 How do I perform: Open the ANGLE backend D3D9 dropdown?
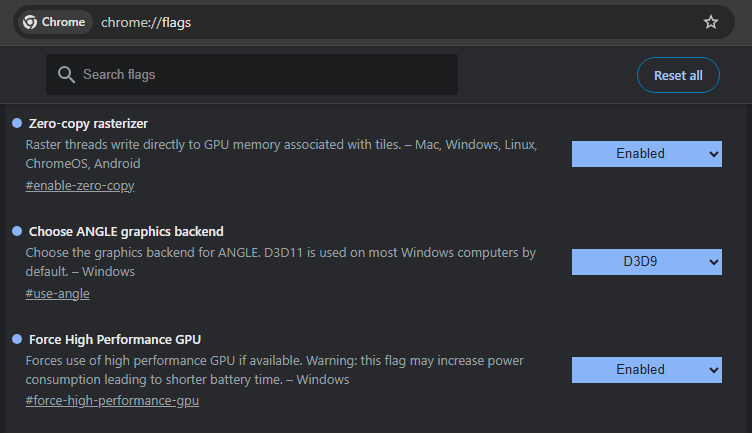(646, 262)
